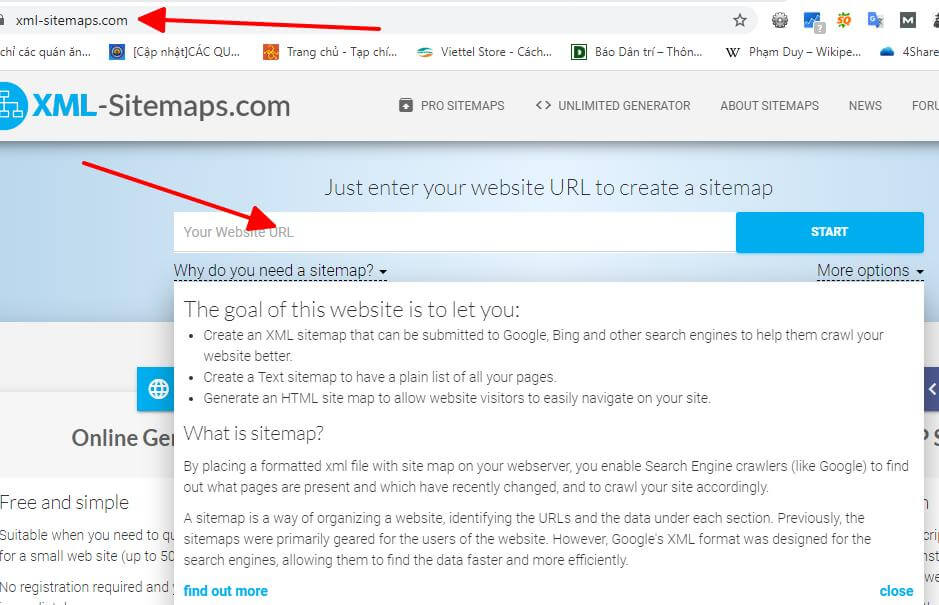Image resolution: width=939 pixels, height=605 pixels.
Task: Expand the 'More options' dropdown
Action: 870,271
